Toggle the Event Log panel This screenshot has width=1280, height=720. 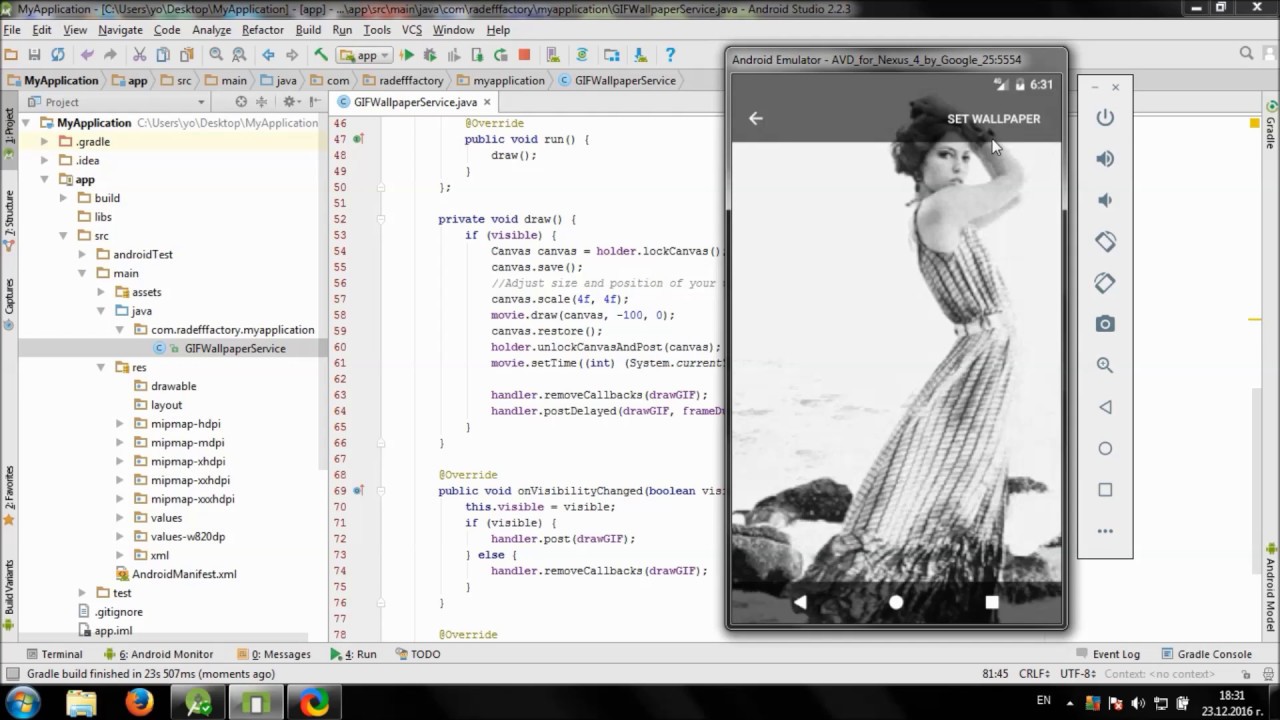tap(1107, 654)
